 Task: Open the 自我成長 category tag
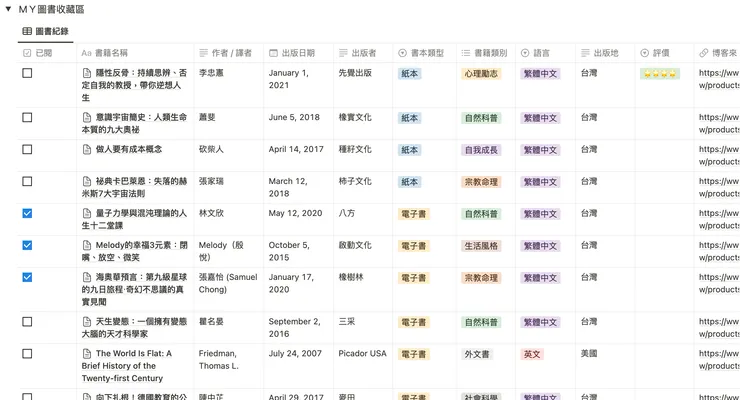pyautogui.click(x=481, y=150)
